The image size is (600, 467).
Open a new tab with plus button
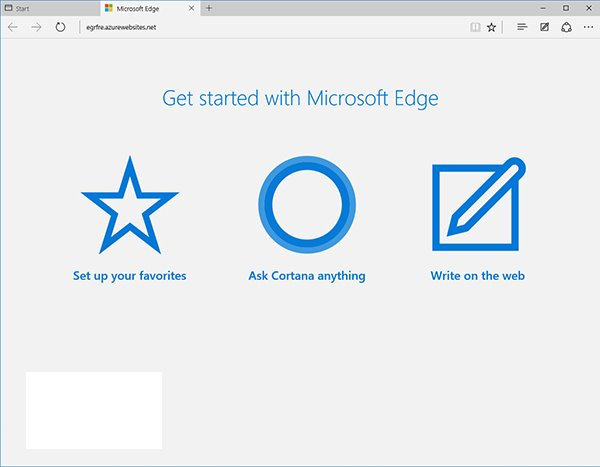point(209,8)
